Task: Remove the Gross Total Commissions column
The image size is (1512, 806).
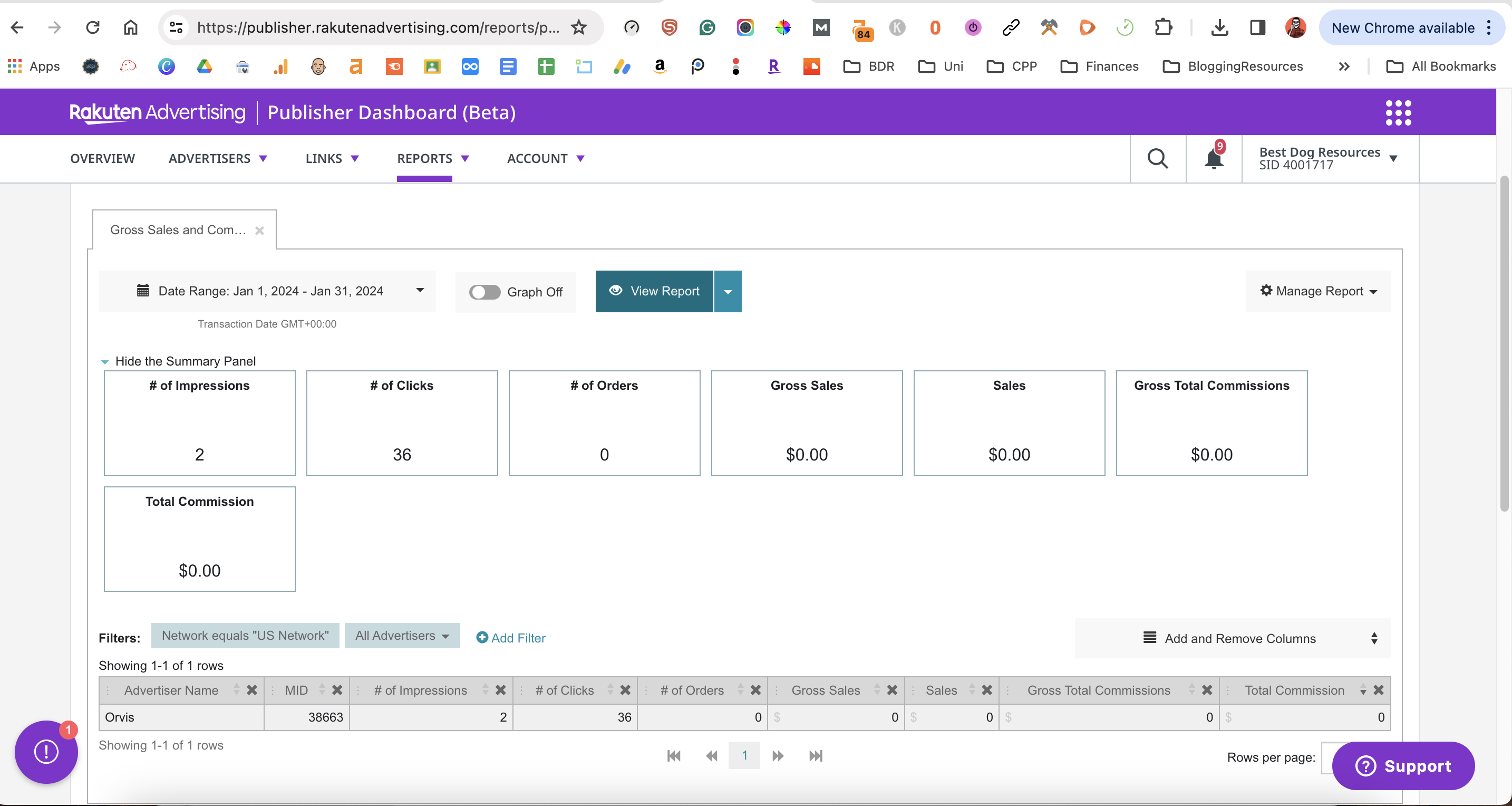Action: [x=1207, y=689]
